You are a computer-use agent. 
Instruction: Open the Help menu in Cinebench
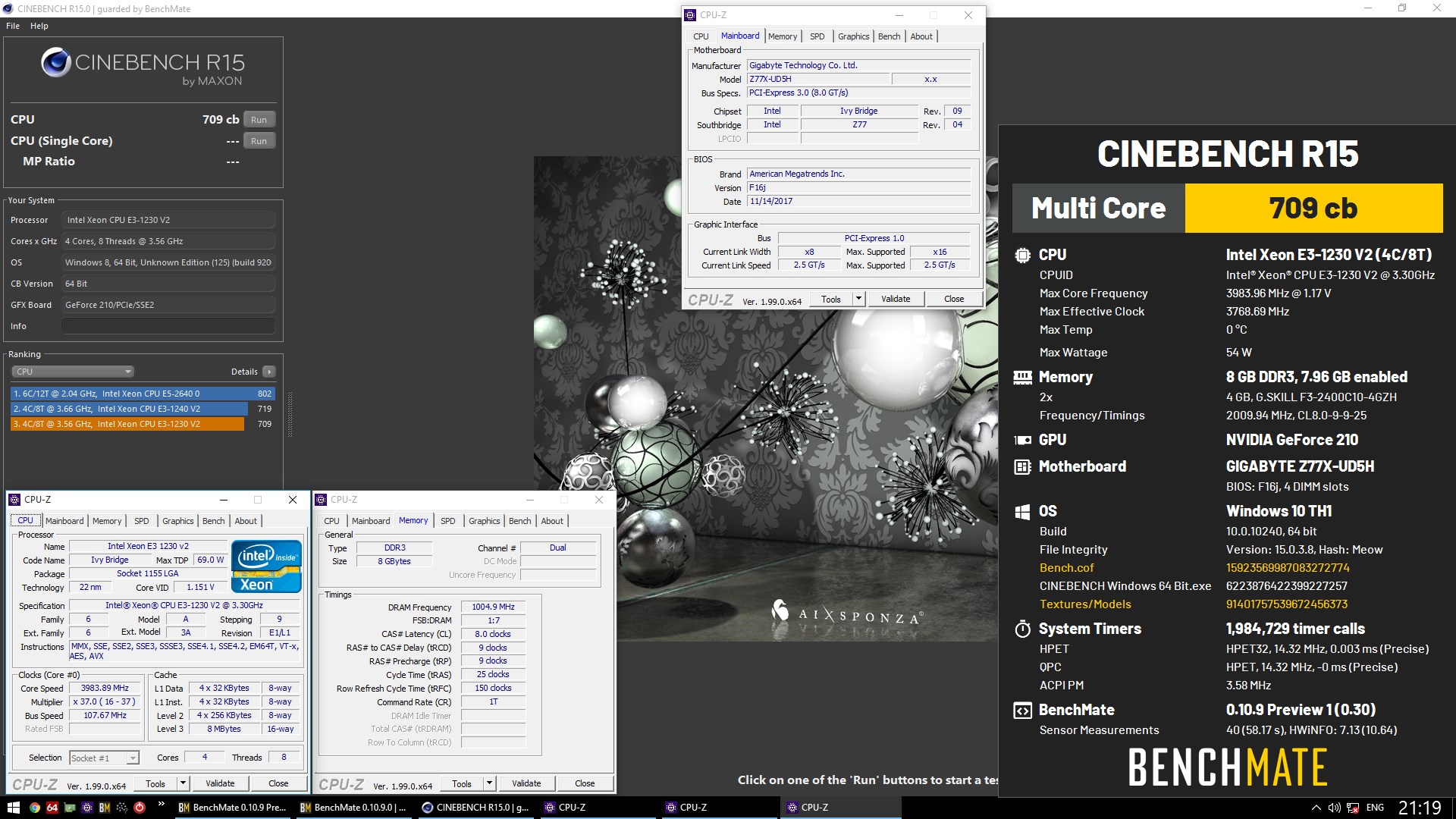coord(39,26)
